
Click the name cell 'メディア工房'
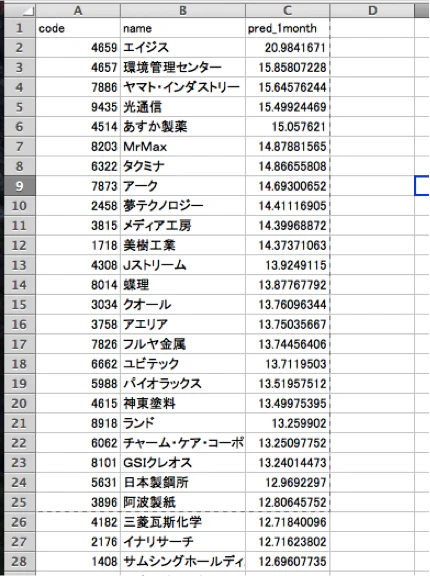183,226
